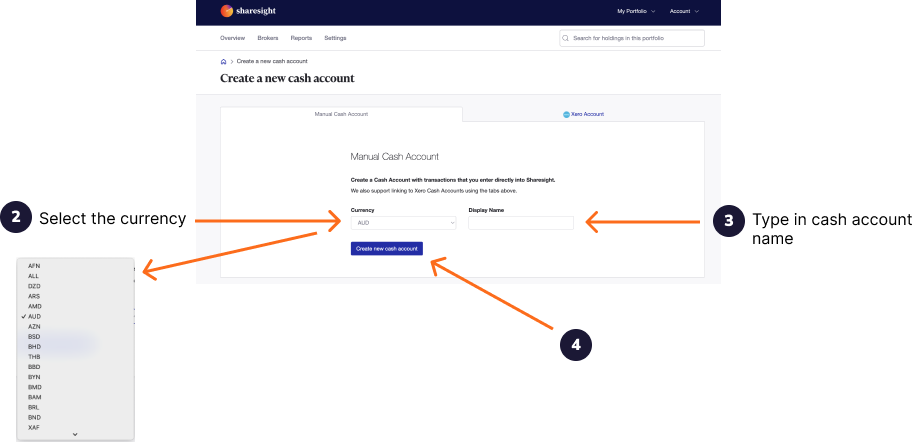Open the Currency AUD dropdown
The width and height of the screenshot is (917, 443).
pos(404,223)
